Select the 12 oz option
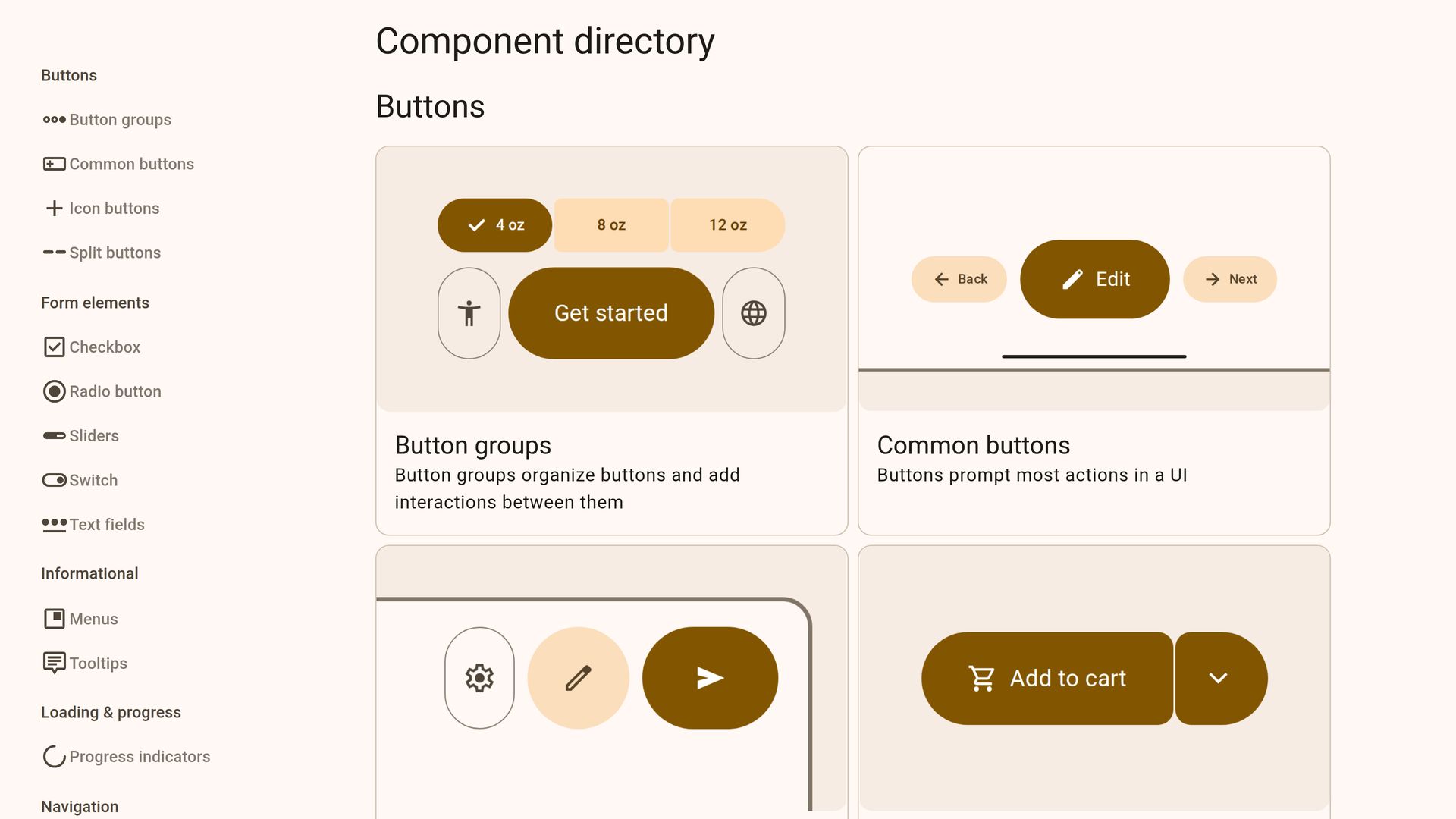Viewport: 1456px width, 819px height. pyautogui.click(x=727, y=225)
